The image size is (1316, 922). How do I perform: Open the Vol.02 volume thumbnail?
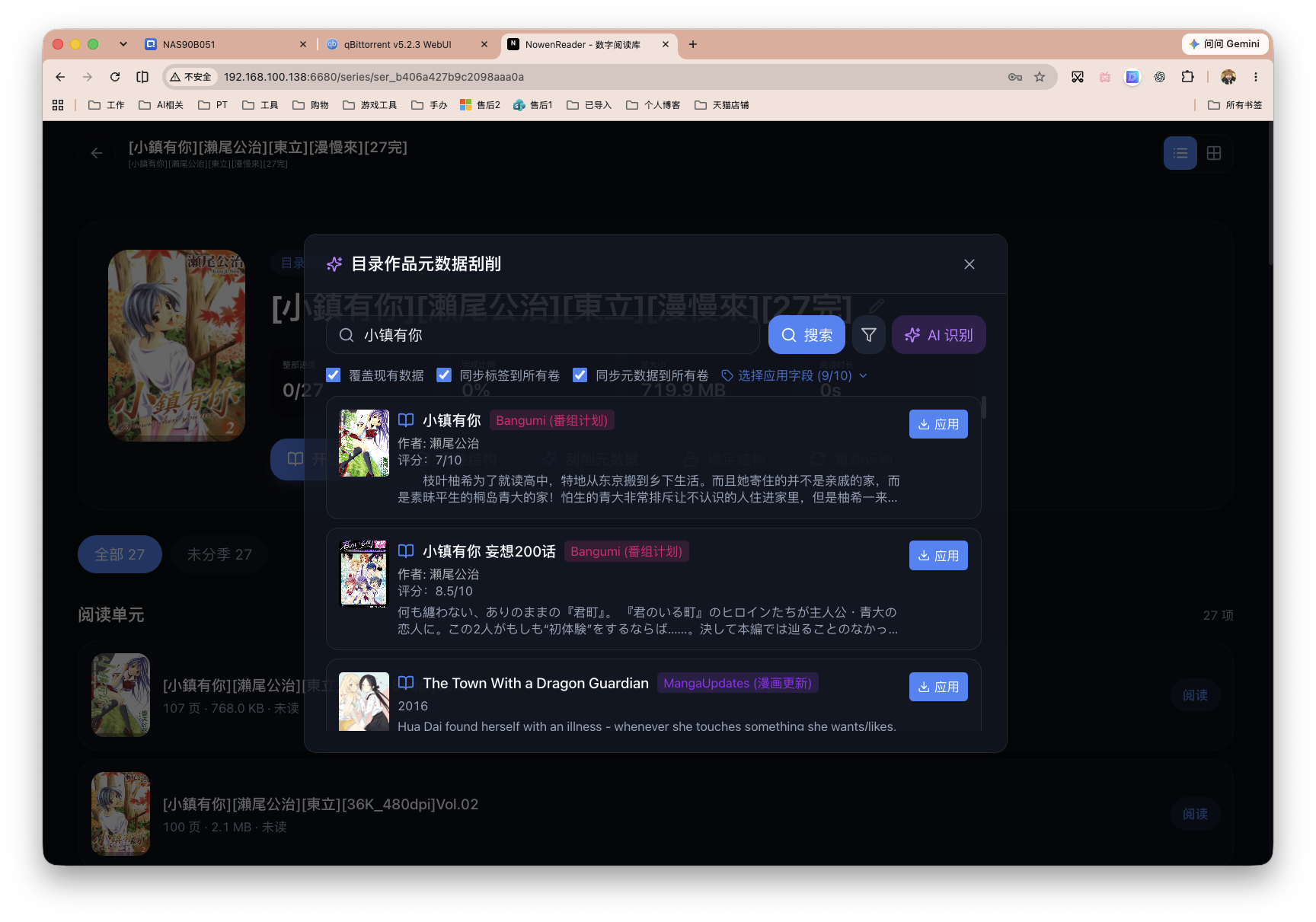[x=121, y=814]
